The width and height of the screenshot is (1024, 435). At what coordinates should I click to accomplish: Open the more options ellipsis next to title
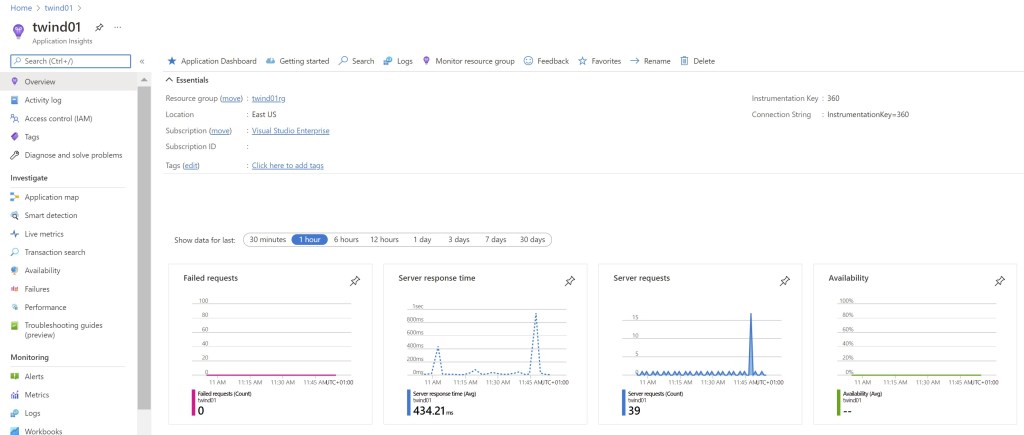pyautogui.click(x=118, y=27)
